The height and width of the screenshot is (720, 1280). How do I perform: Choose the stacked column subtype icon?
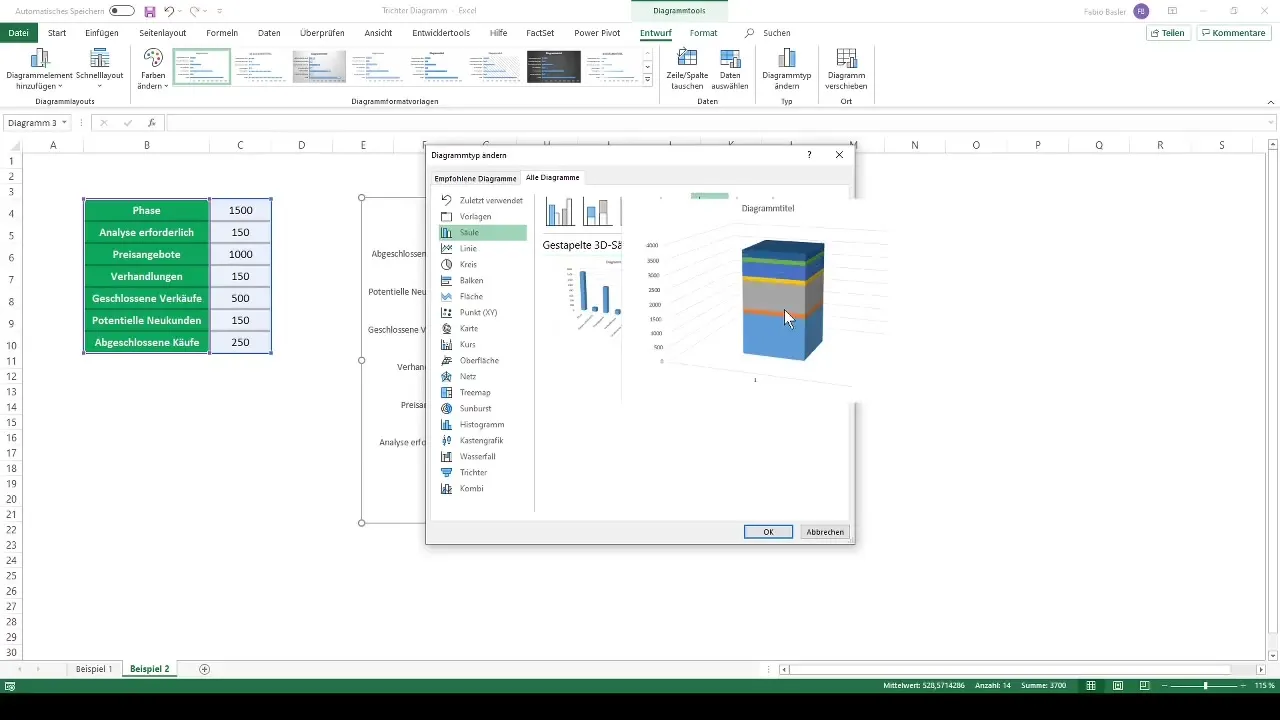click(598, 212)
